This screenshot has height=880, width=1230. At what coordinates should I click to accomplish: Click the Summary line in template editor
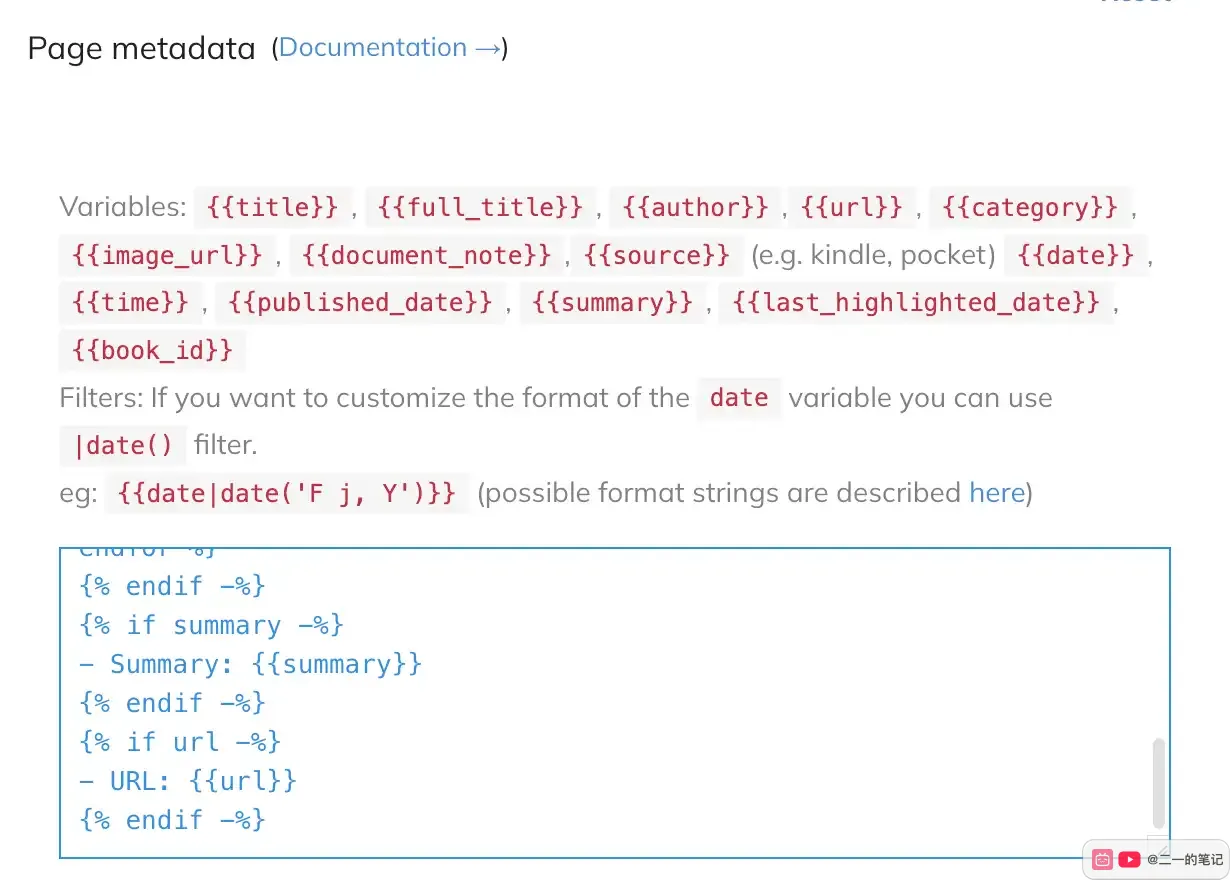click(251, 664)
